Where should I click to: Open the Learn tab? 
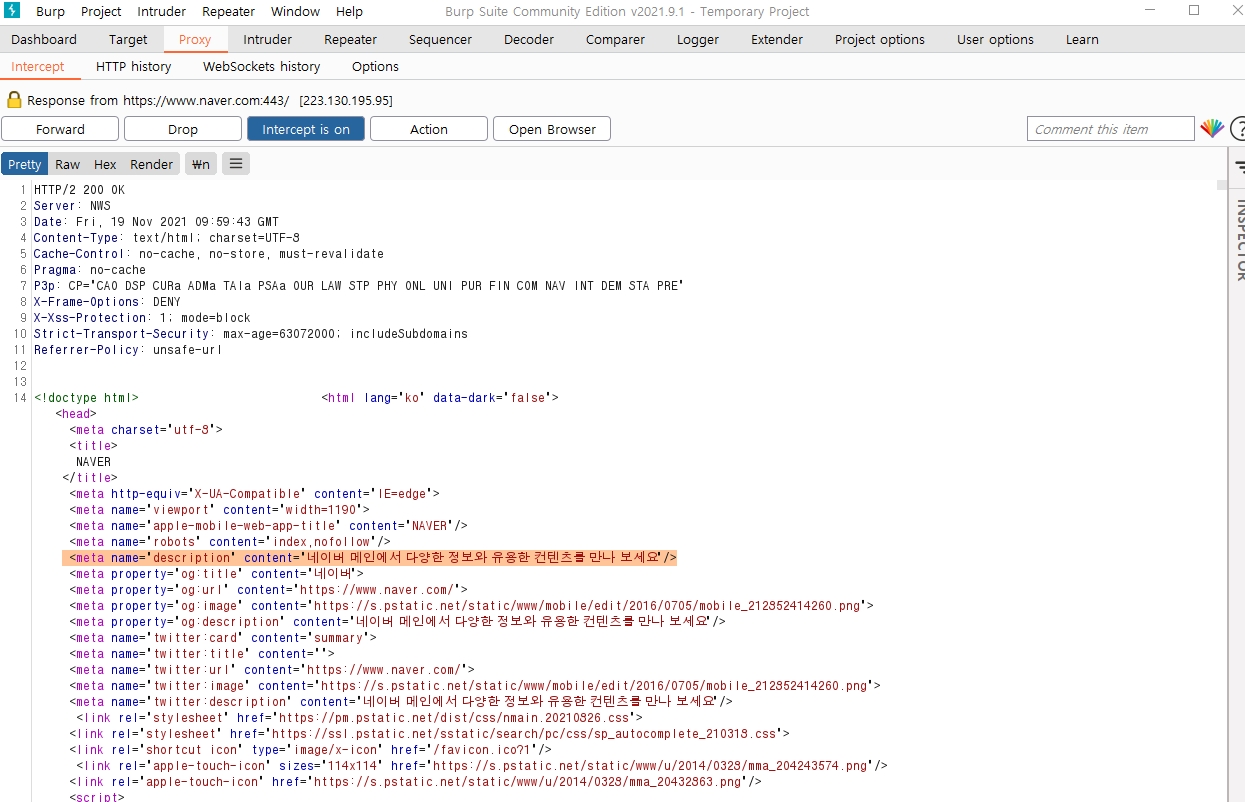pos(1082,39)
